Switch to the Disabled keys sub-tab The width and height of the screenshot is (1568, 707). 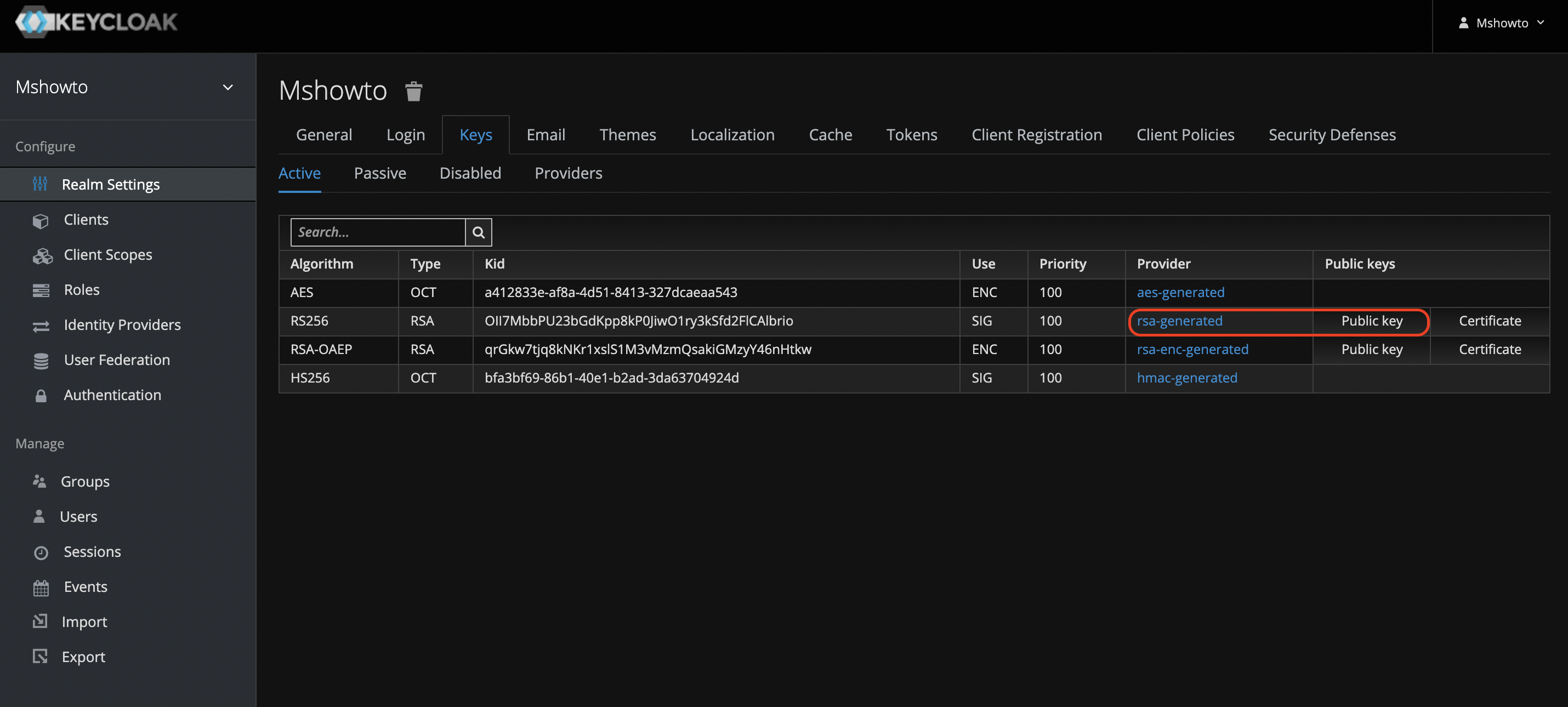tap(470, 173)
